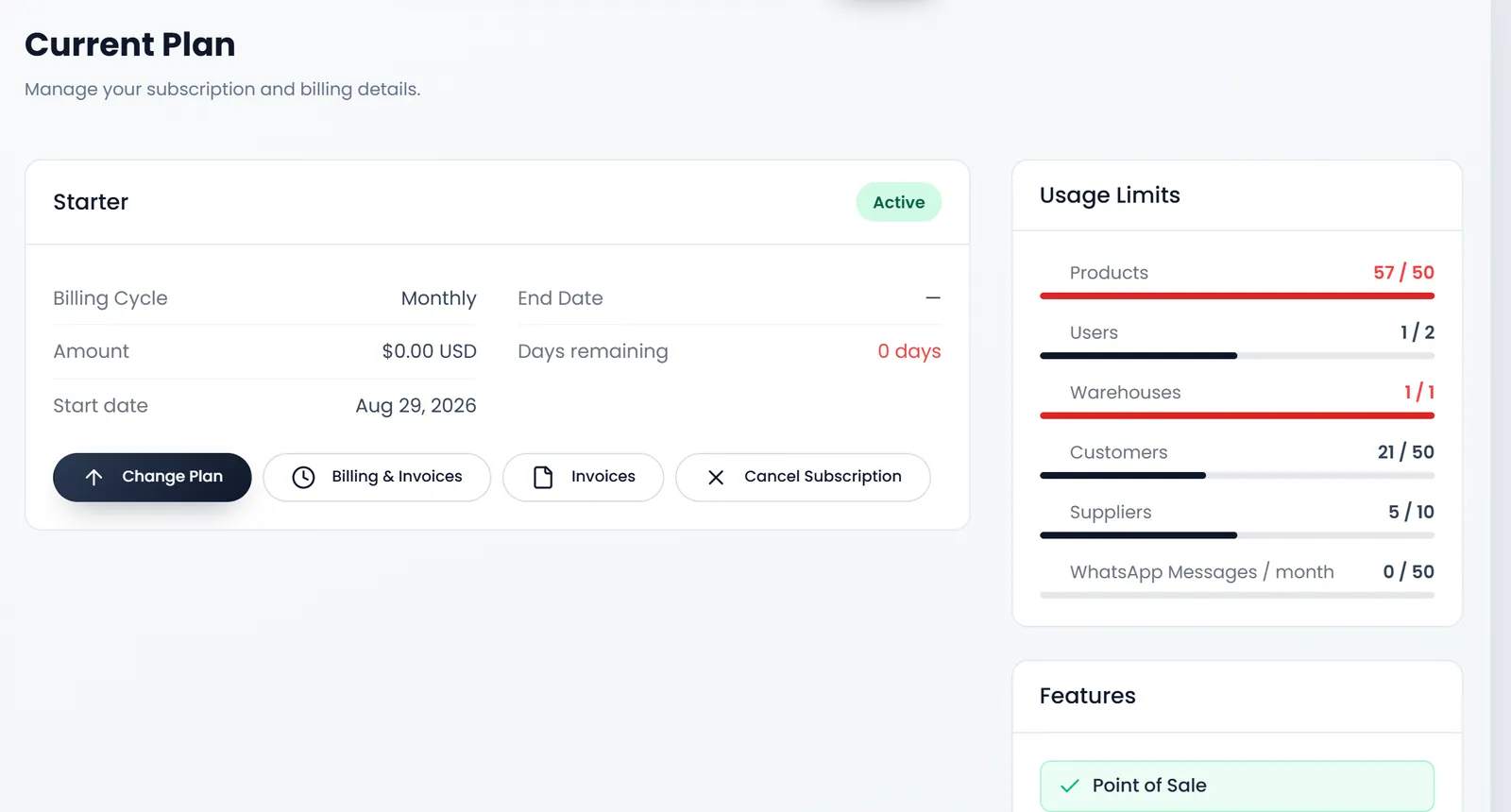Click the document icon in Invoices button
The width and height of the screenshot is (1511, 812).
point(543,478)
